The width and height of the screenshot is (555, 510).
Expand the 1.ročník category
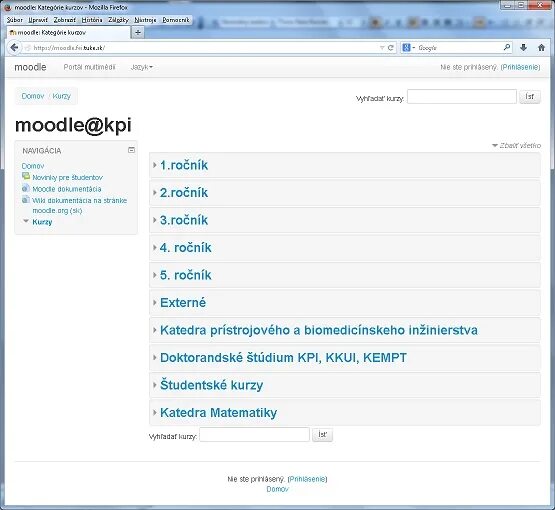155,165
